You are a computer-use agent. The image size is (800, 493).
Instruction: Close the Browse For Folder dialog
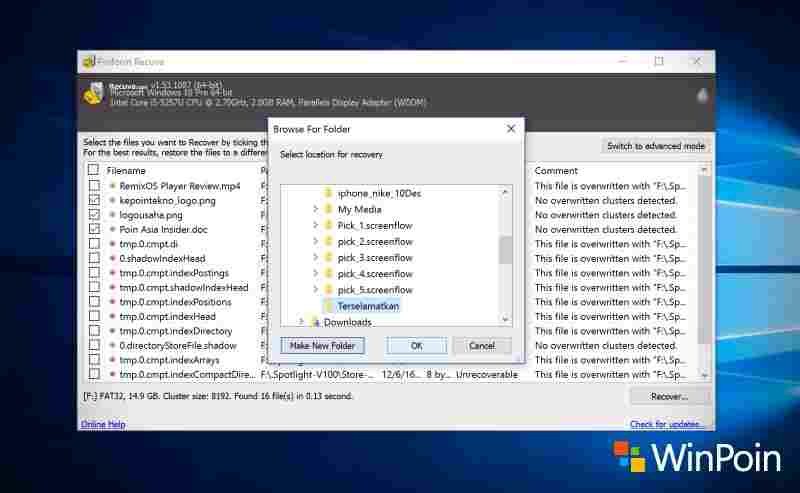click(x=511, y=129)
